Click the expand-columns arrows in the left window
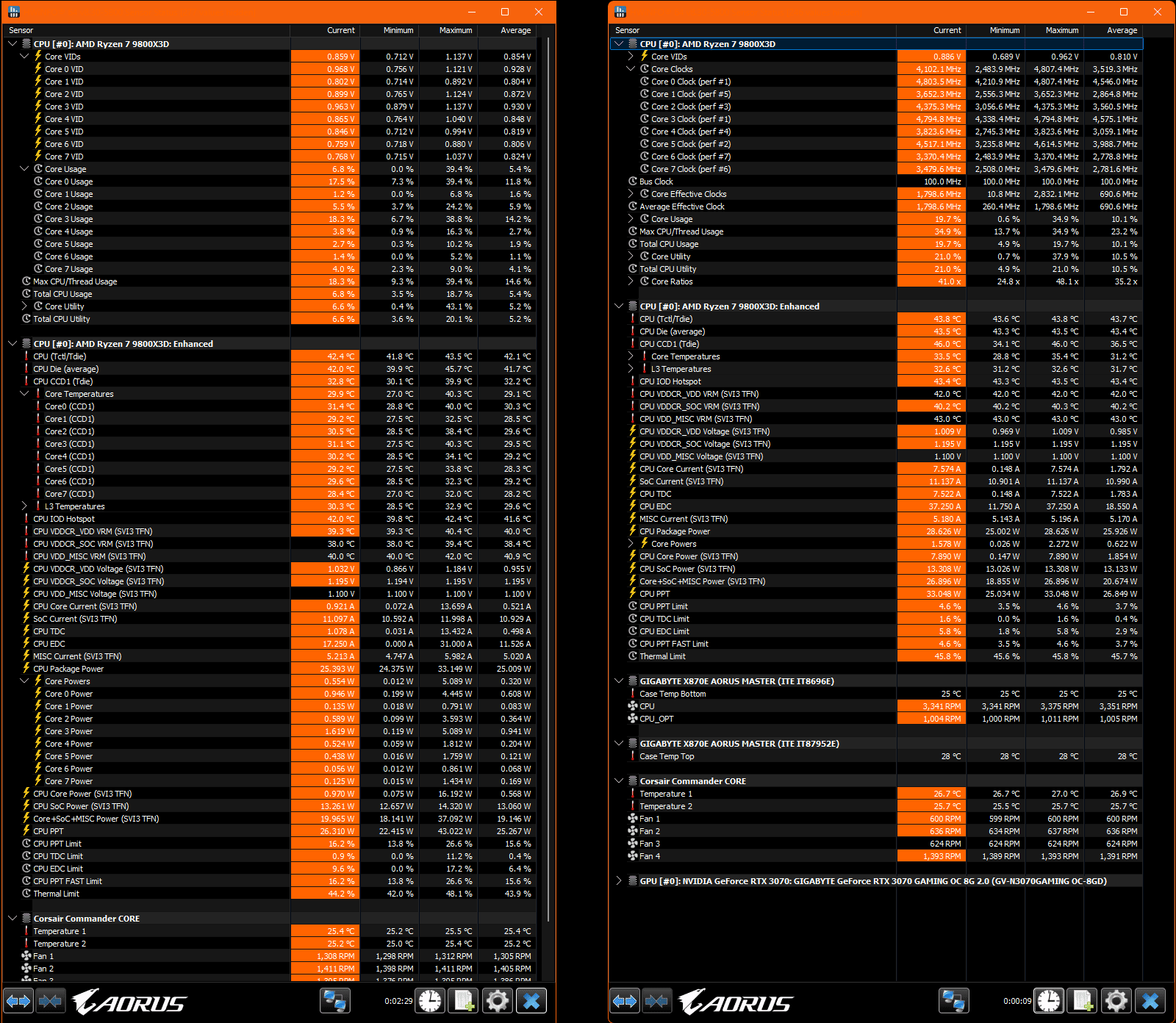This screenshot has height=1023, width=1176. 18,1001
